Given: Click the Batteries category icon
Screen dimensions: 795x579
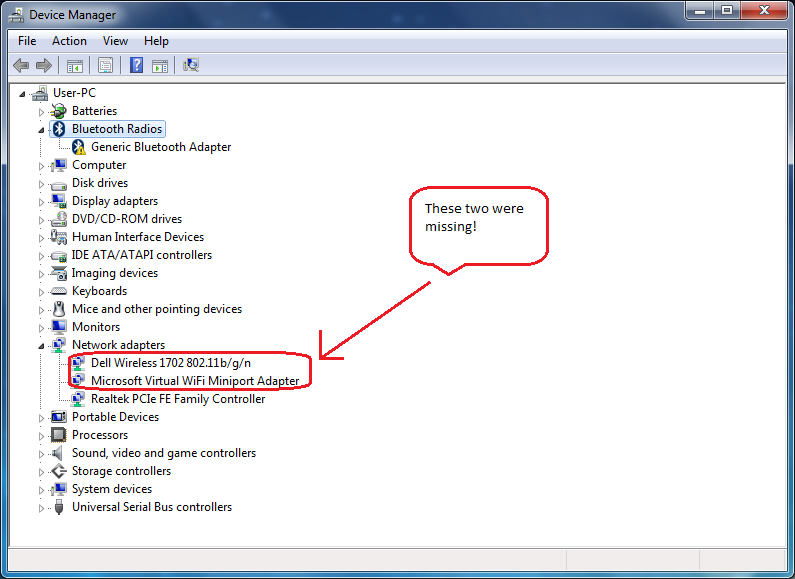Looking at the screenshot, I should (59, 111).
